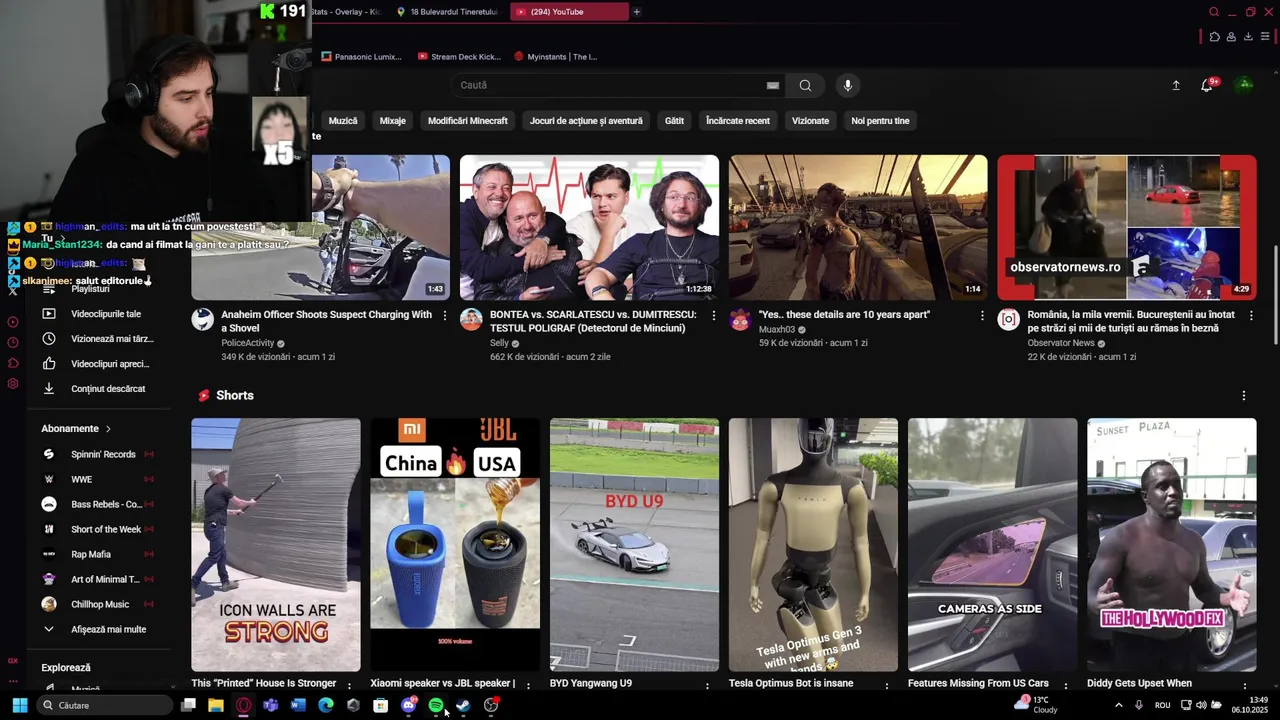Expand Abonamente section chevron
This screenshot has height=720, width=1280.
click(108, 429)
